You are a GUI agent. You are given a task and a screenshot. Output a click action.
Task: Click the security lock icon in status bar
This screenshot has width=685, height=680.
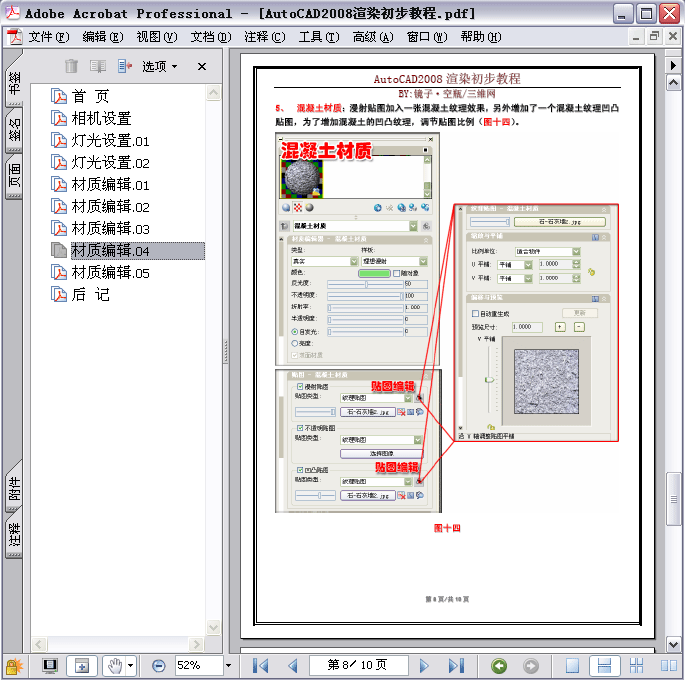(14, 666)
